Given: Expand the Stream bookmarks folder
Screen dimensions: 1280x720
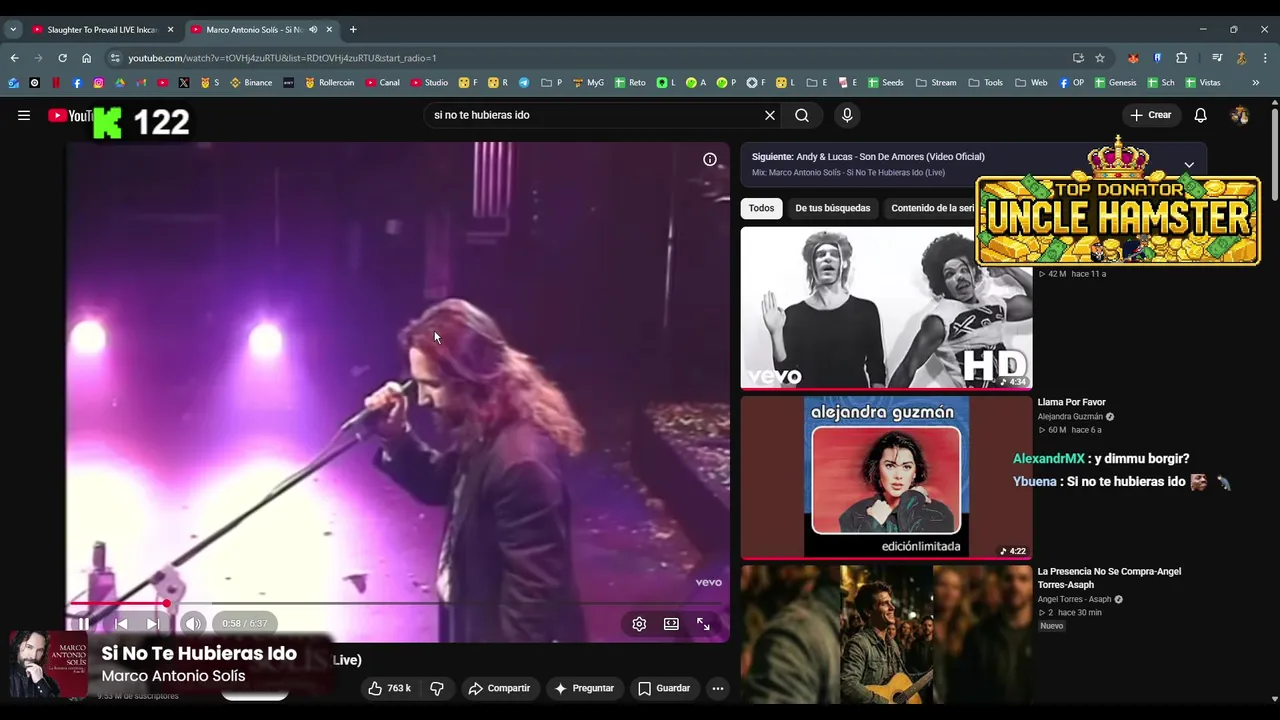Looking at the screenshot, I should 936,83.
